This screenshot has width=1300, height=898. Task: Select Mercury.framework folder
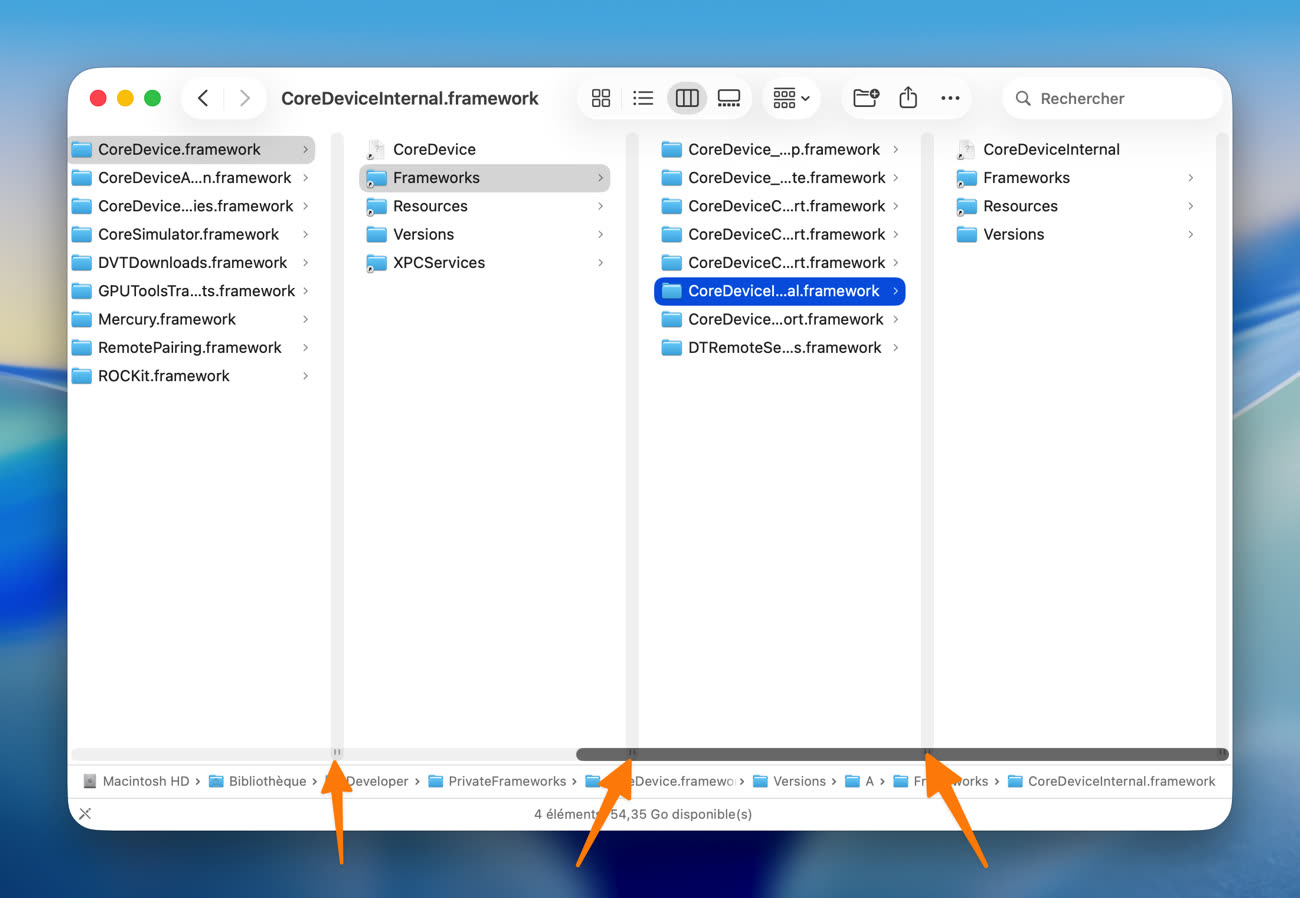coord(166,319)
